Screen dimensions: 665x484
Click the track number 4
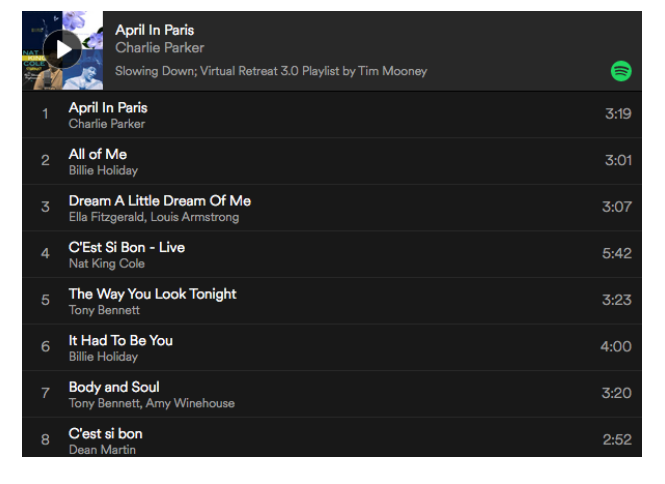[45, 254]
